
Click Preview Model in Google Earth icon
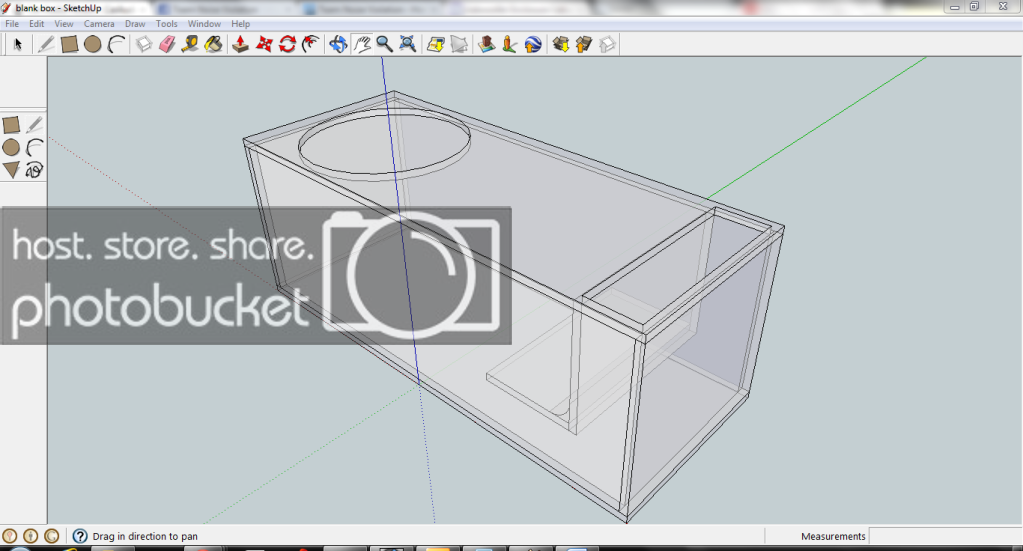coord(533,44)
